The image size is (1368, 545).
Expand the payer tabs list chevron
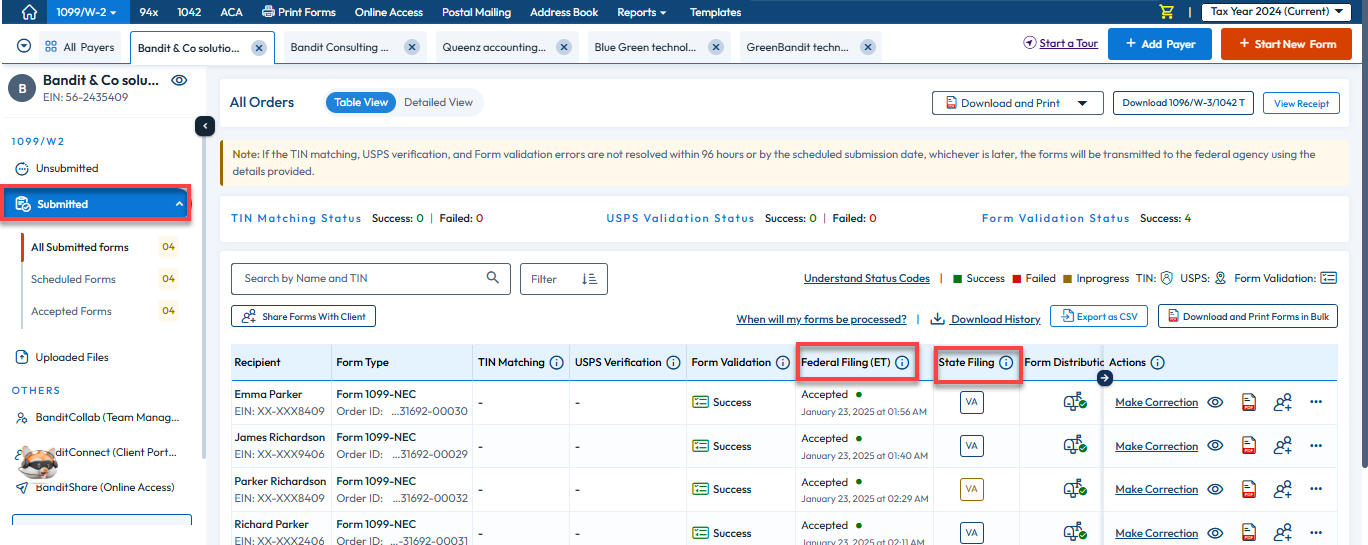pos(24,46)
